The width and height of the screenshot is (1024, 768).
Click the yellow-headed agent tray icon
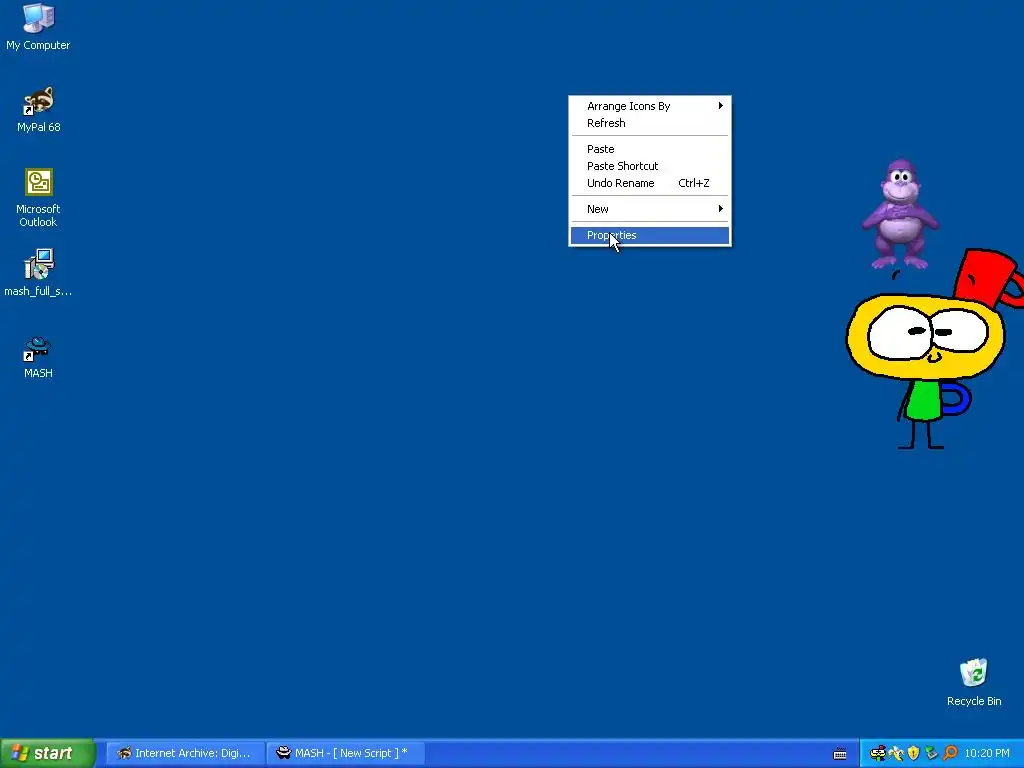coord(877,754)
